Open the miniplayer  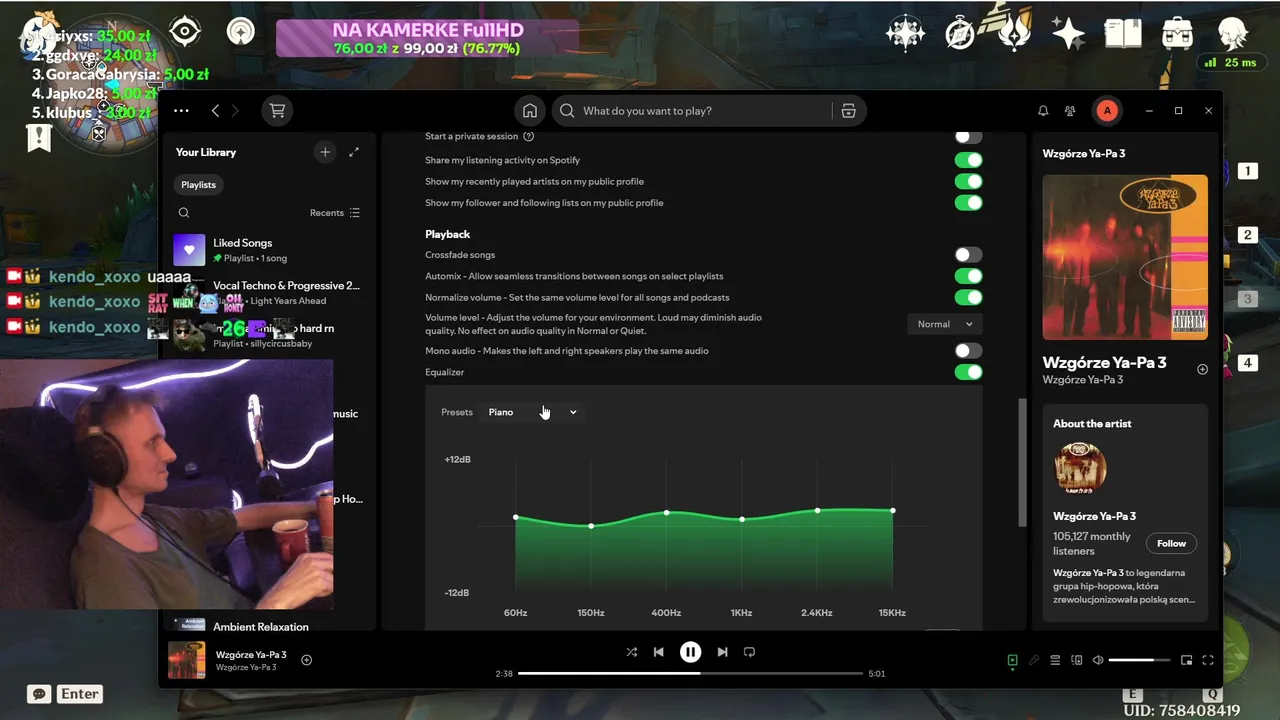pyautogui.click(x=1187, y=660)
